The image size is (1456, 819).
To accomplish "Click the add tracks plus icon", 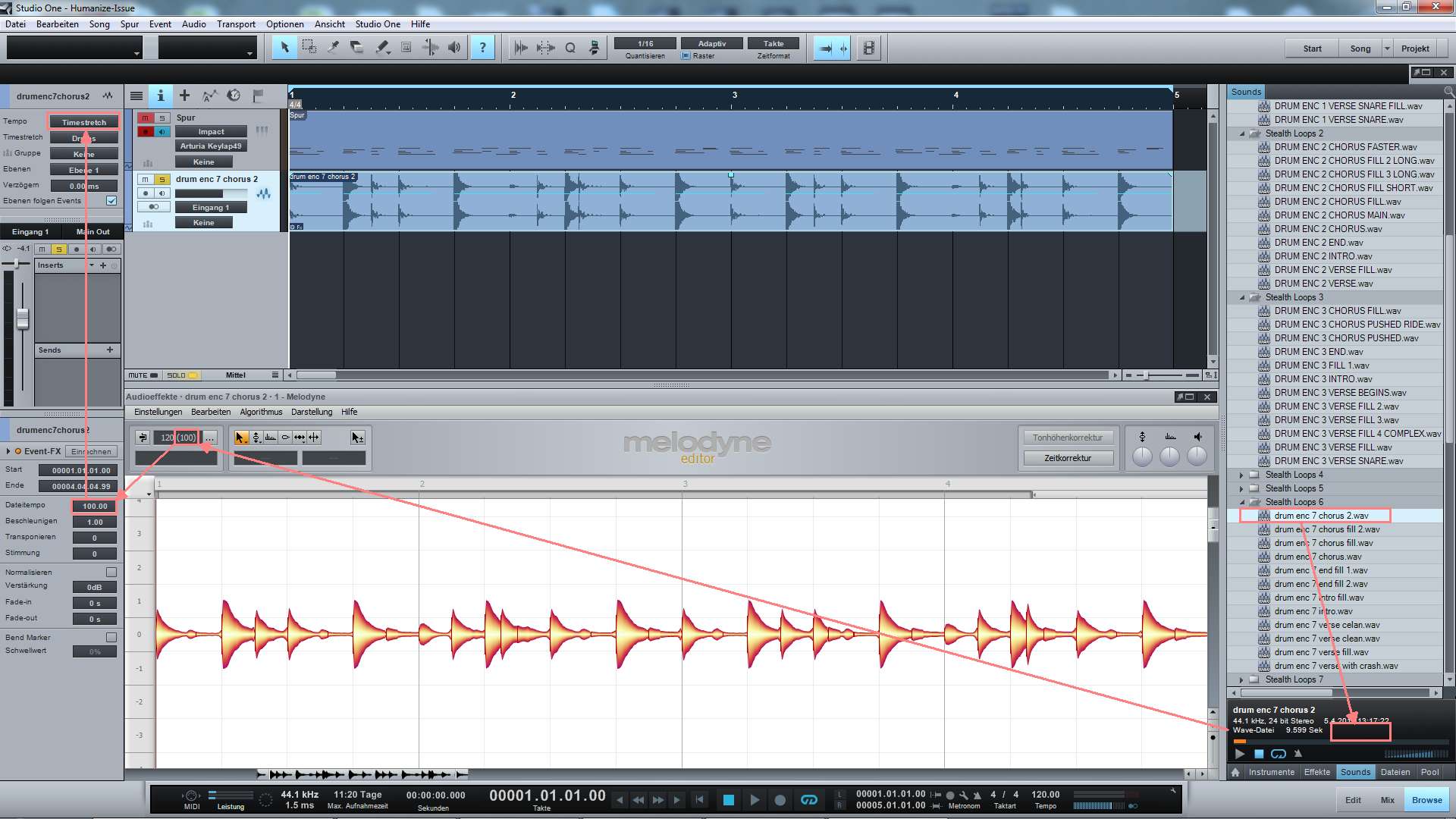I will 184,96.
